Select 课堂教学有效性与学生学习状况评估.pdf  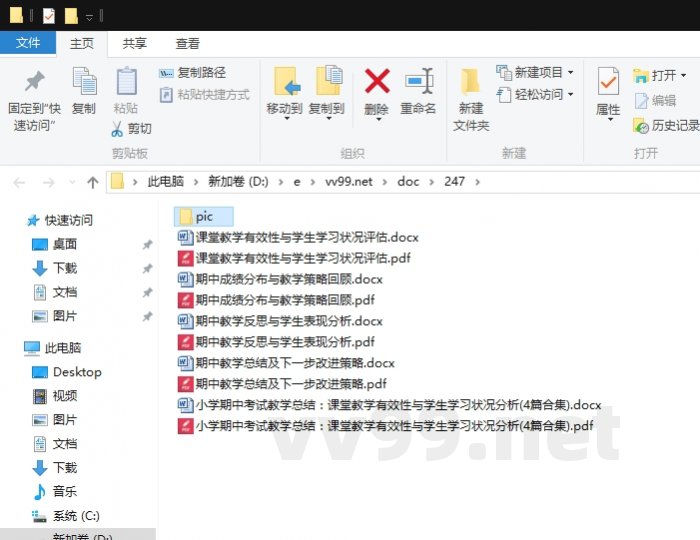click(x=294, y=258)
